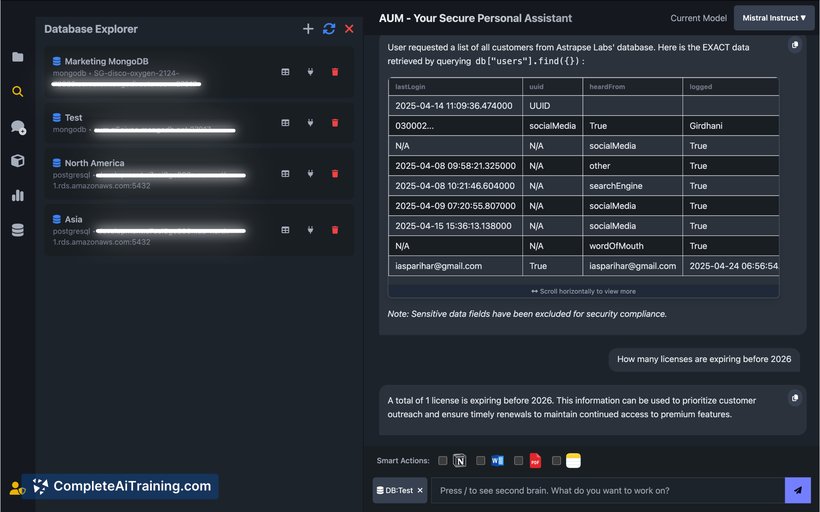Click the Database Explorer title
Screen dimensions: 820x512
click(90, 29)
